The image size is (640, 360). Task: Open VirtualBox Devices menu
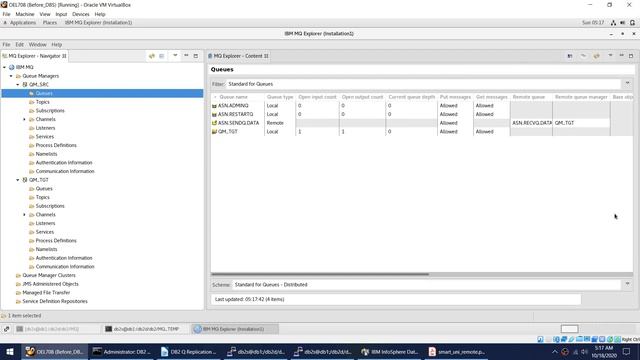coord(80,14)
